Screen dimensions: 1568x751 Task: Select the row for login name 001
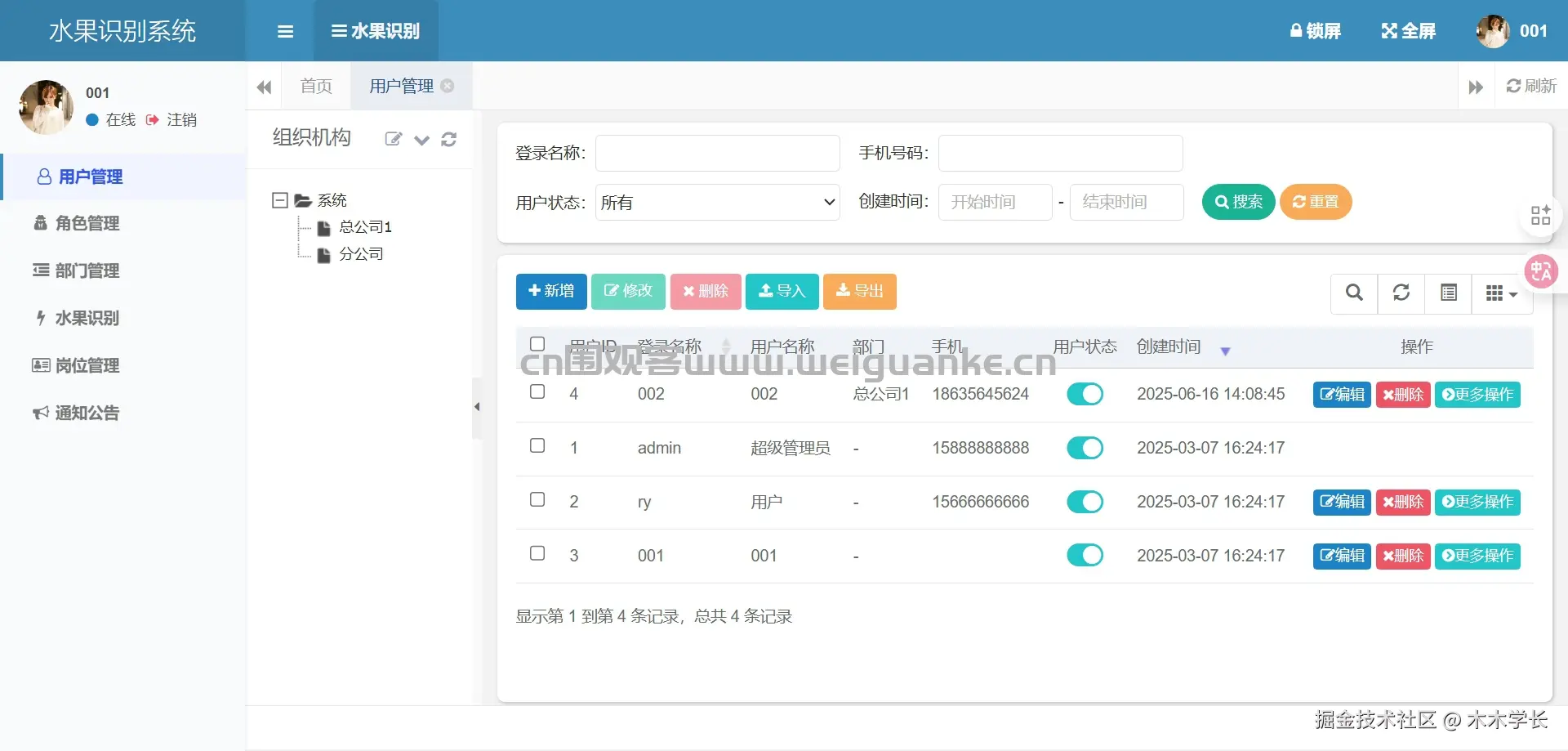click(x=537, y=553)
